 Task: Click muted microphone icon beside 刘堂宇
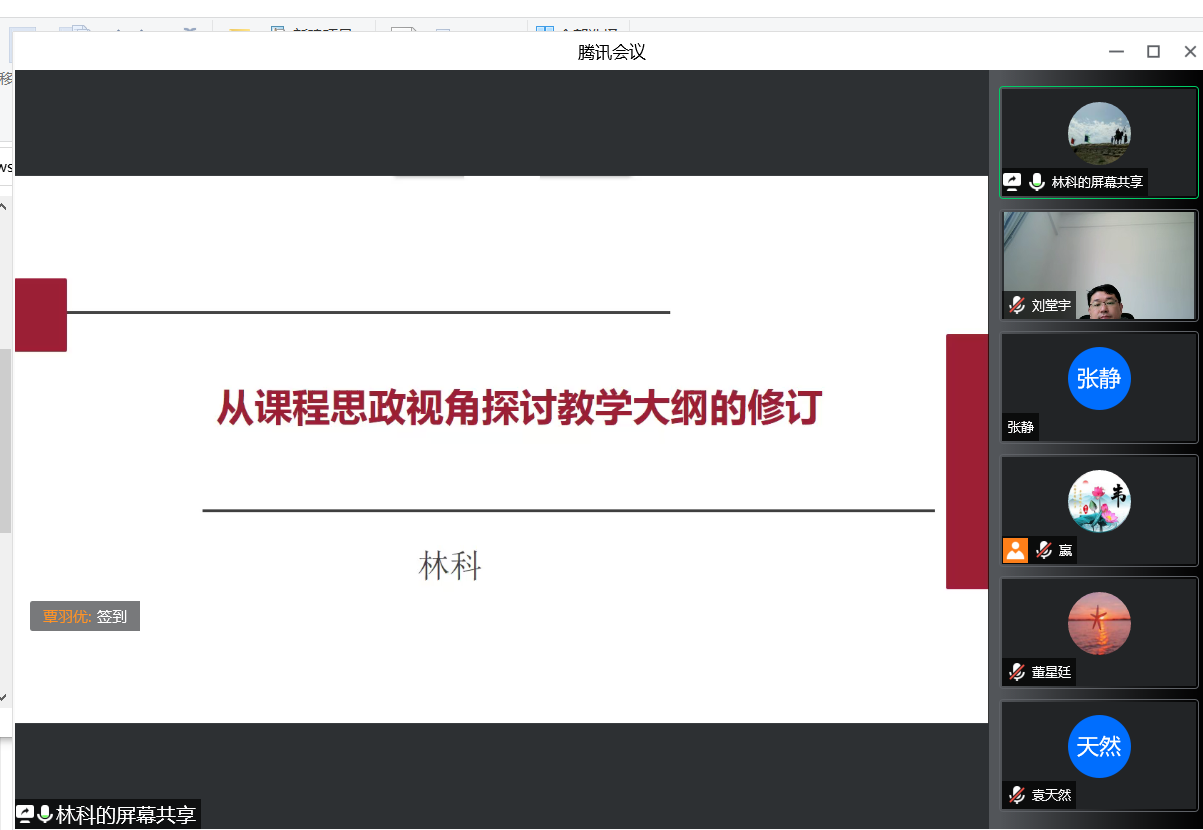(x=1017, y=306)
